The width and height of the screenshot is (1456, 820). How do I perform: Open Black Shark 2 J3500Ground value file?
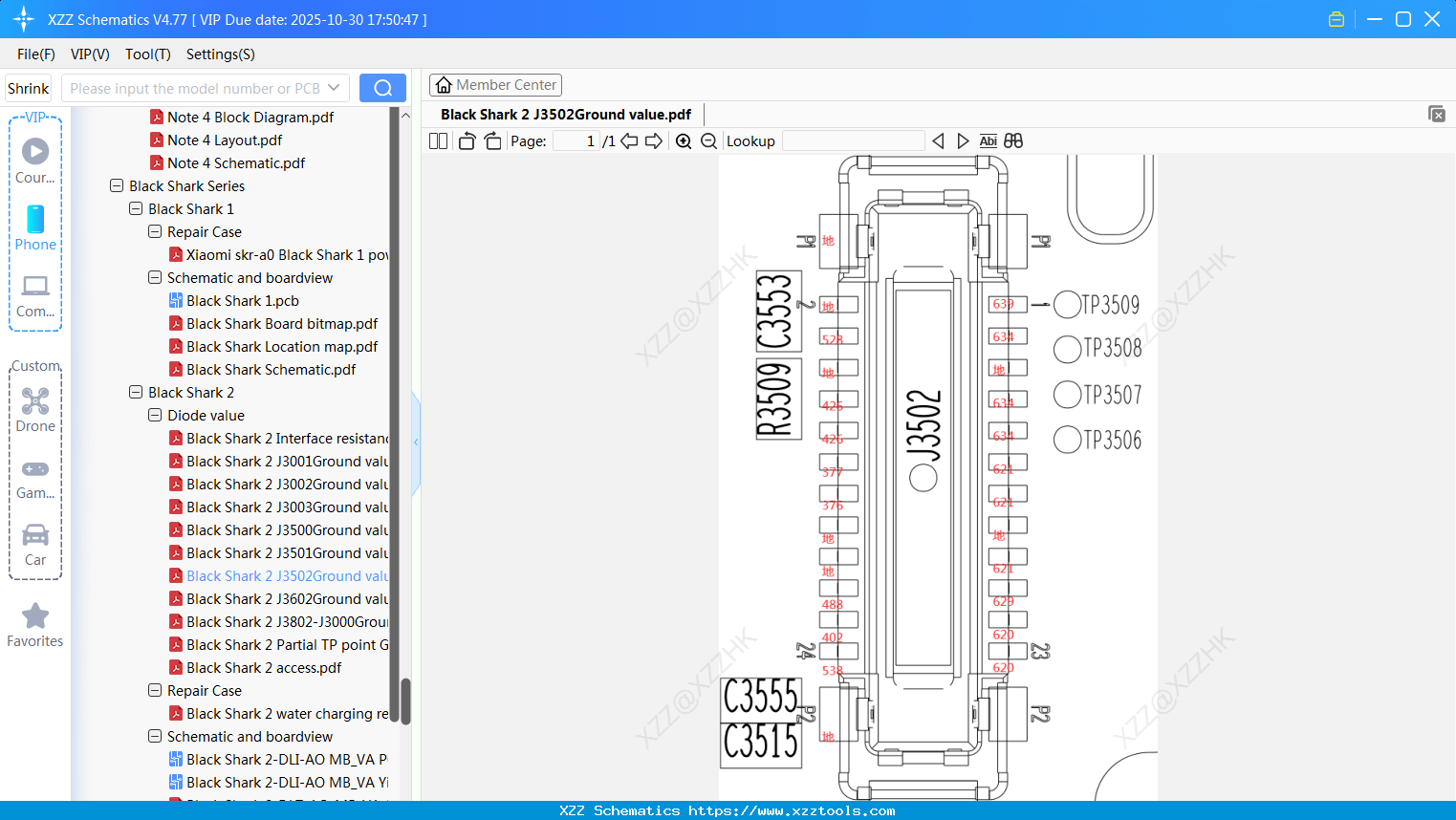pos(279,529)
